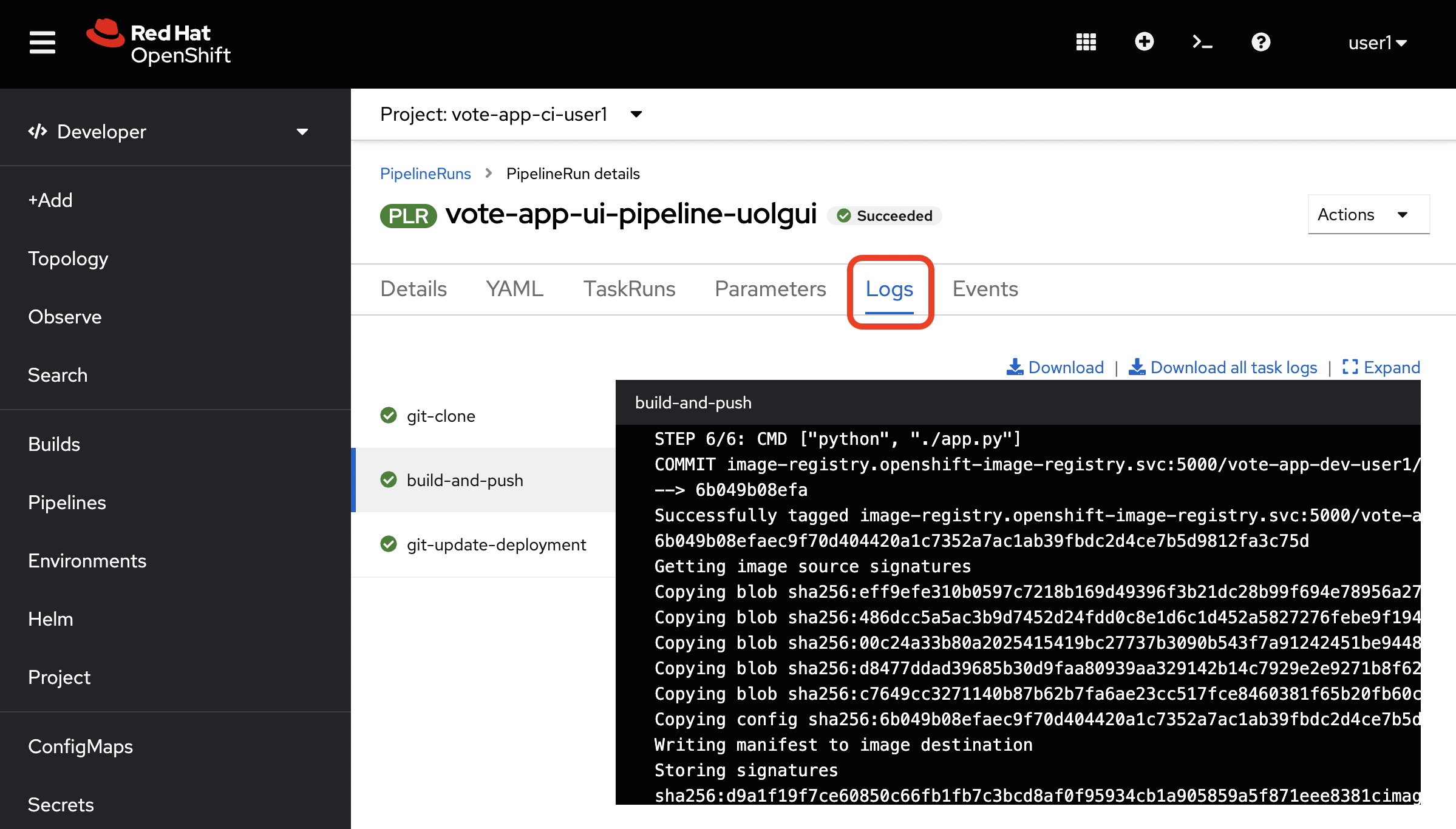Switch to the Parameters tab
This screenshot has width=1456, height=829.
point(770,289)
